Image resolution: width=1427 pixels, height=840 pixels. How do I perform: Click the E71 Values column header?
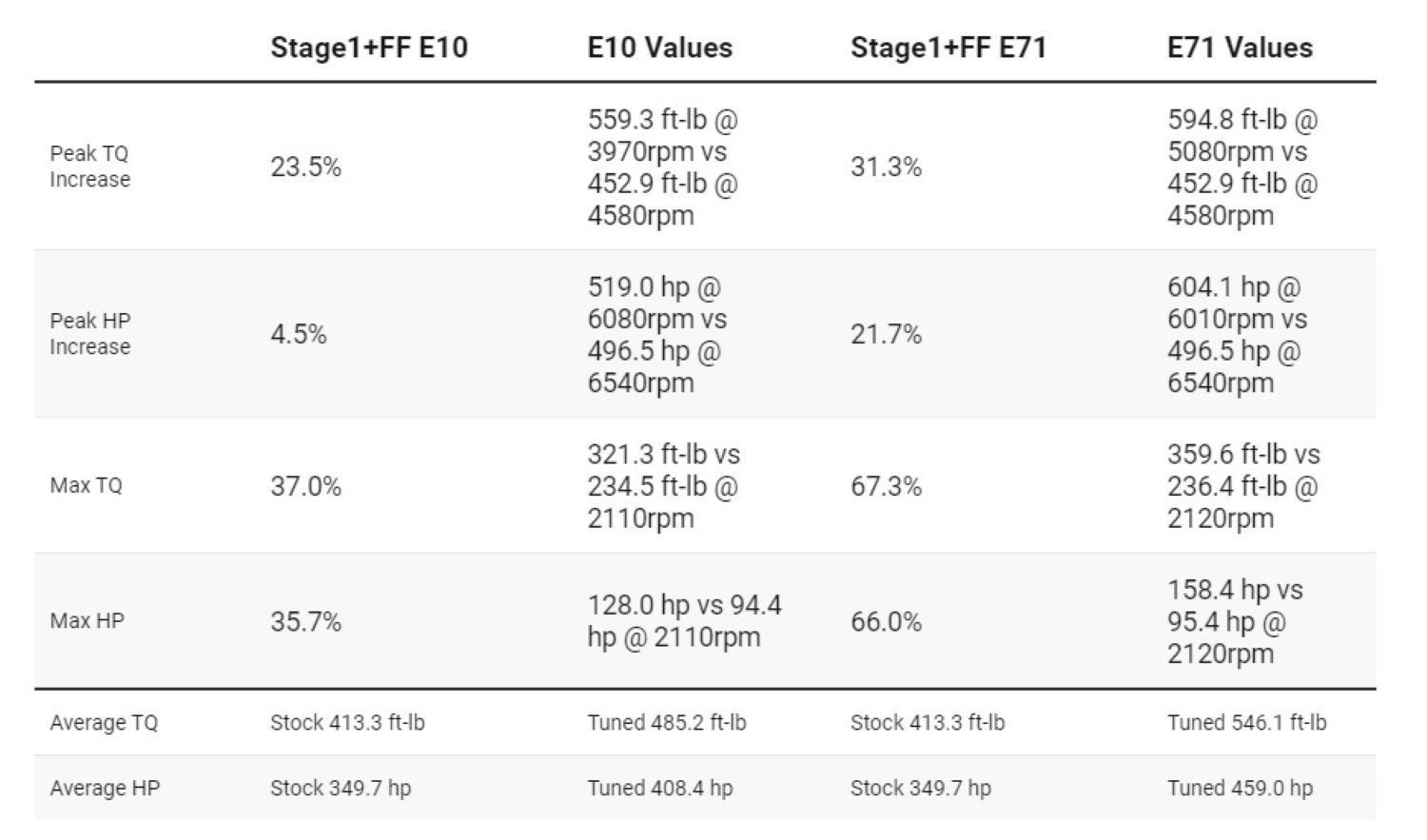click(1240, 48)
